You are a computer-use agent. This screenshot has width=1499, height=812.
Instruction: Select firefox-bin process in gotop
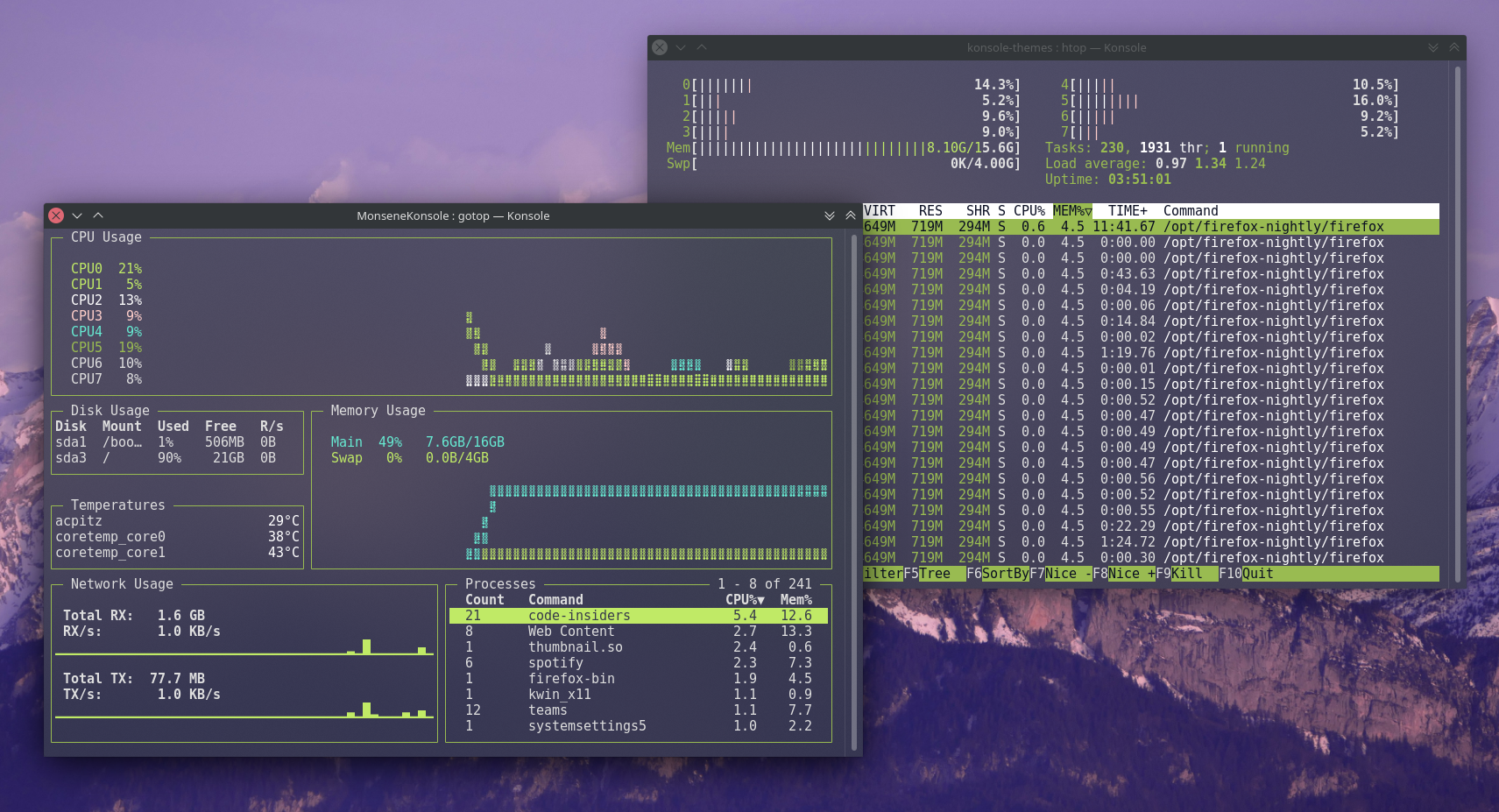click(639, 679)
